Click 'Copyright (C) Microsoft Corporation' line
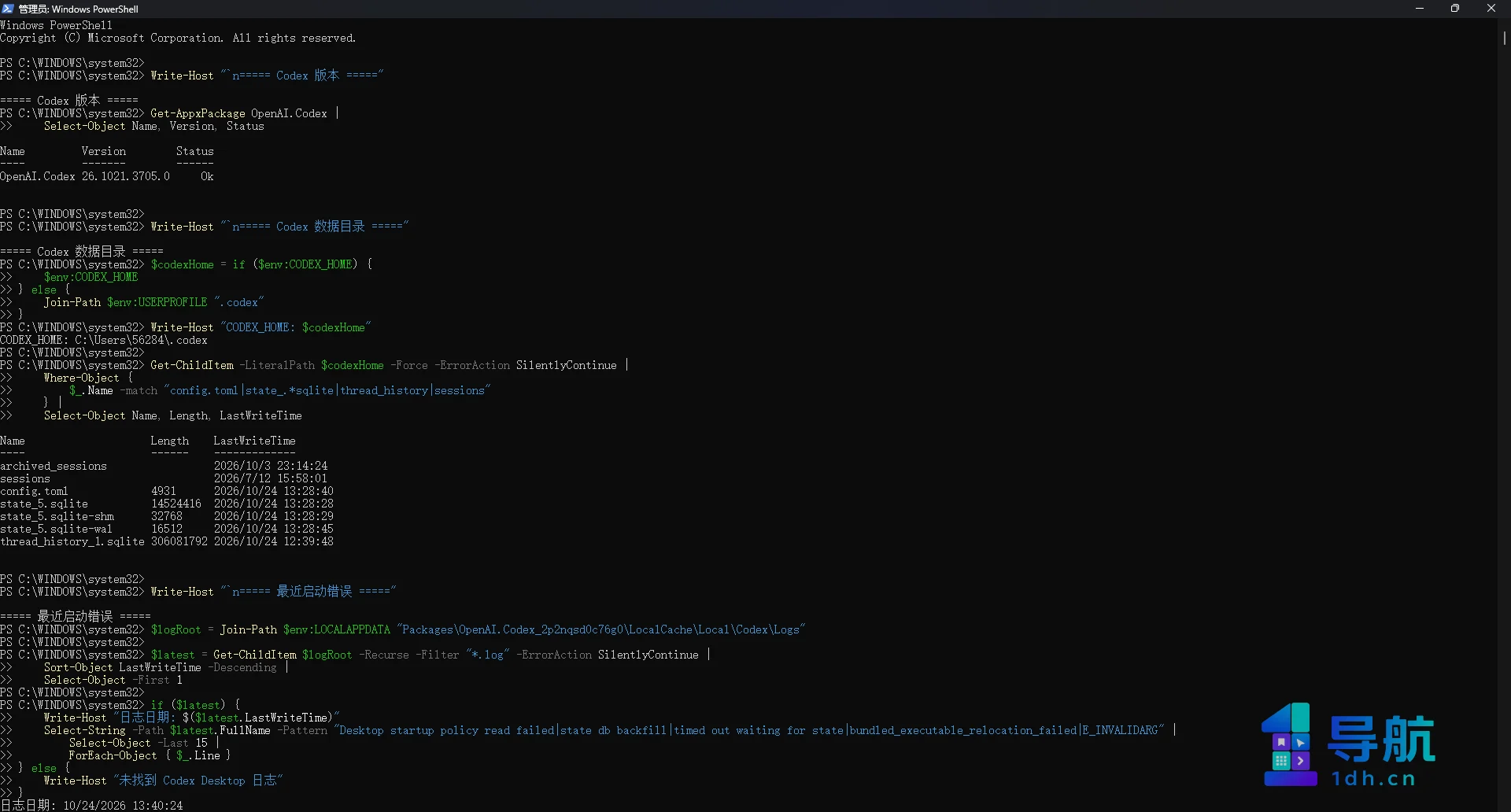This screenshot has height=812, width=1511. tap(178, 38)
